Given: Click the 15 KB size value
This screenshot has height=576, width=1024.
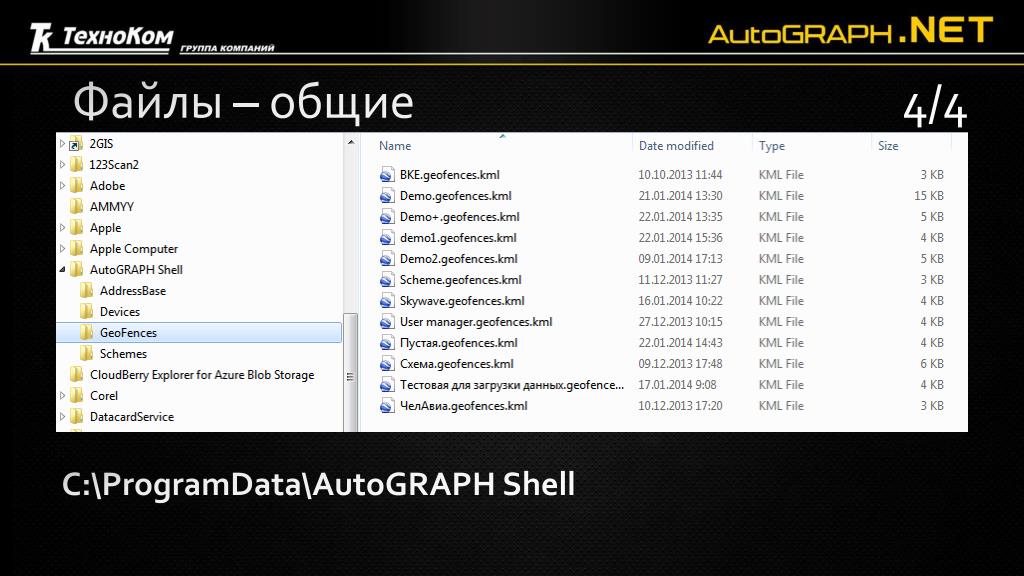Looking at the screenshot, I should [x=929, y=195].
